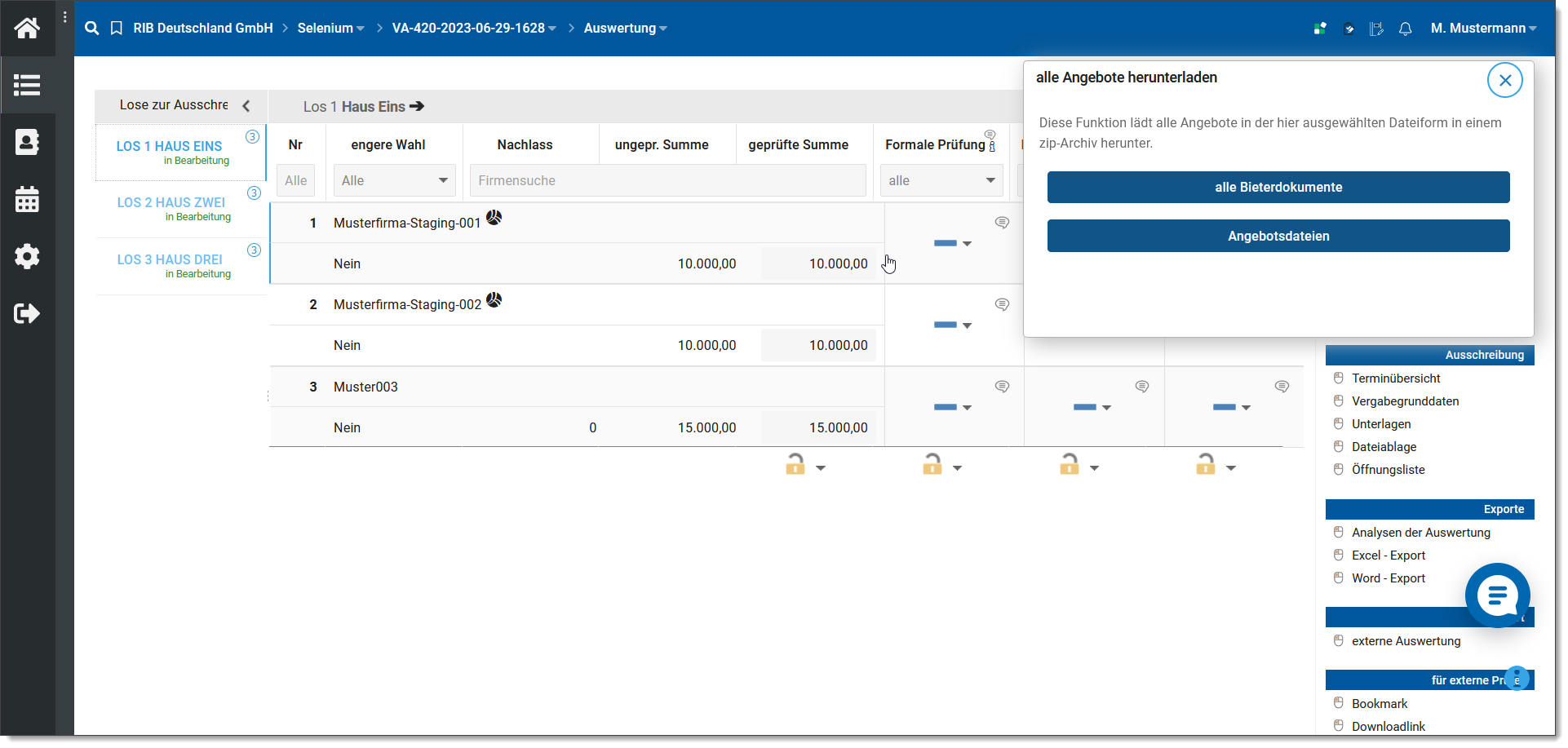Open Formale Prüfung filter dropdown
Screen dimensions: 1568x748
(x=941, y=180)
